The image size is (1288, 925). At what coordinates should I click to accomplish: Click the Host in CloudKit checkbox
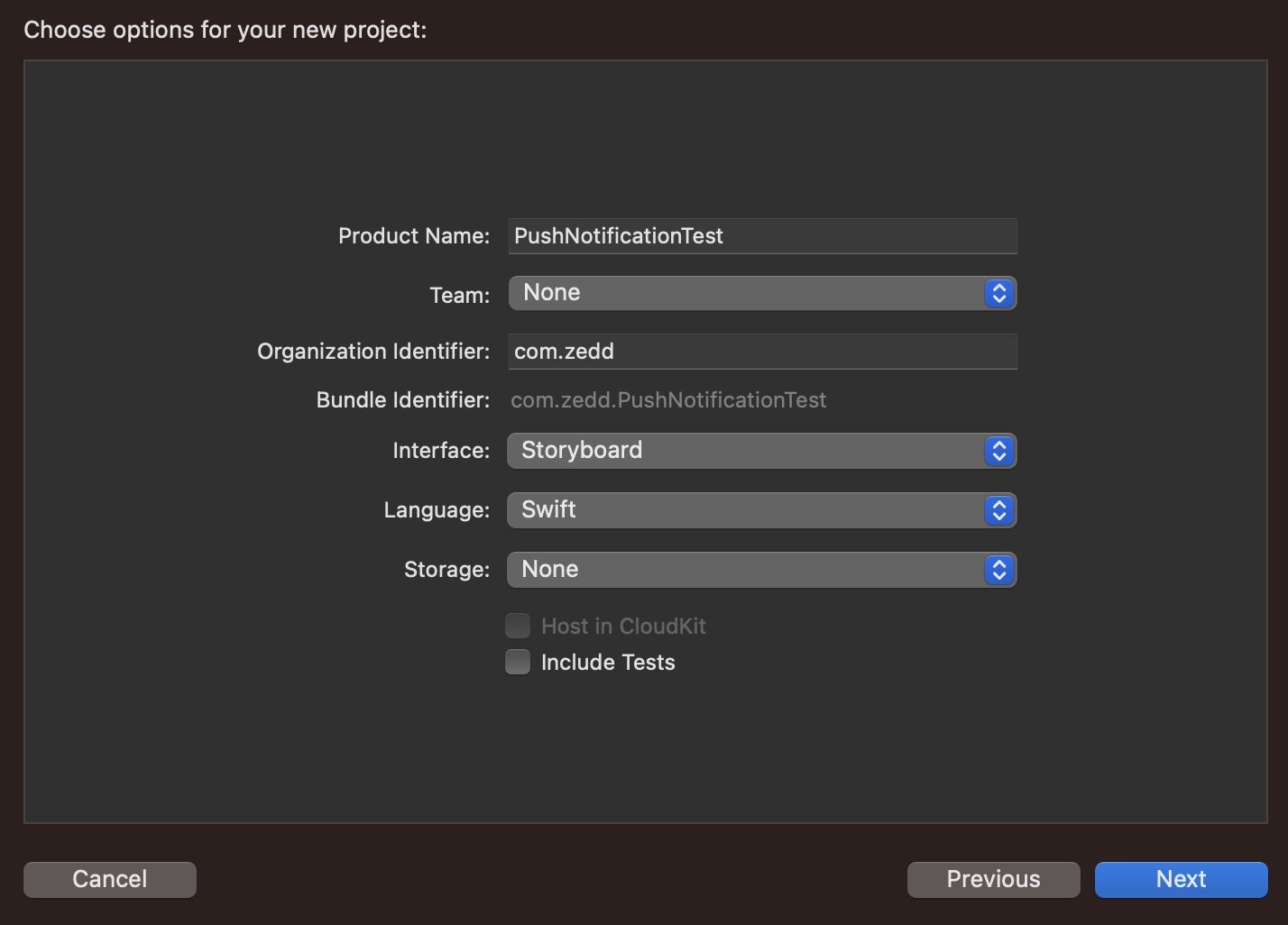[x=518, y=626]
